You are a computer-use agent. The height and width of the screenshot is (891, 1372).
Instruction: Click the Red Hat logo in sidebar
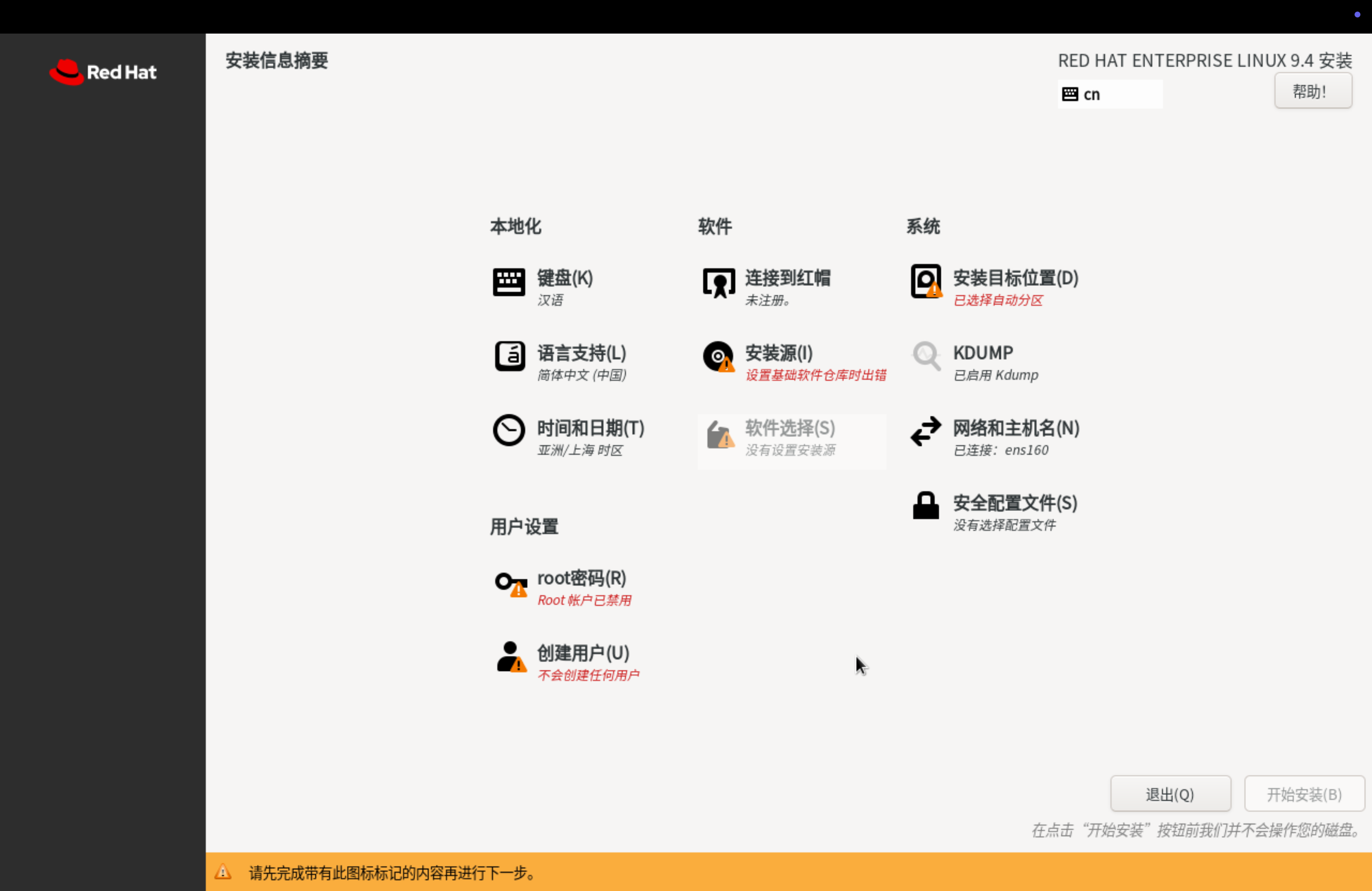click(x=103, y=72)
